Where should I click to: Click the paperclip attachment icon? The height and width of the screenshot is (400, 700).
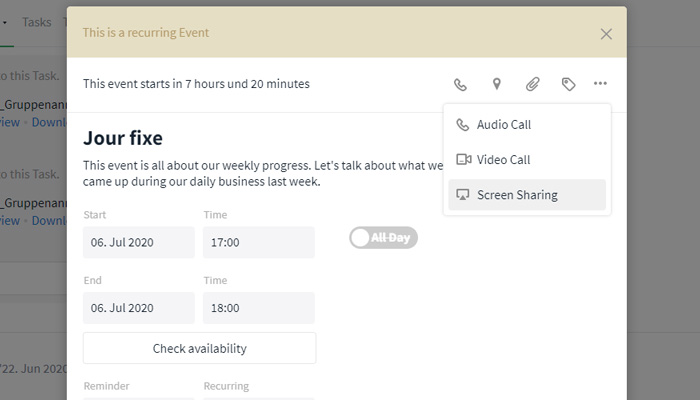tap(533, 84)
